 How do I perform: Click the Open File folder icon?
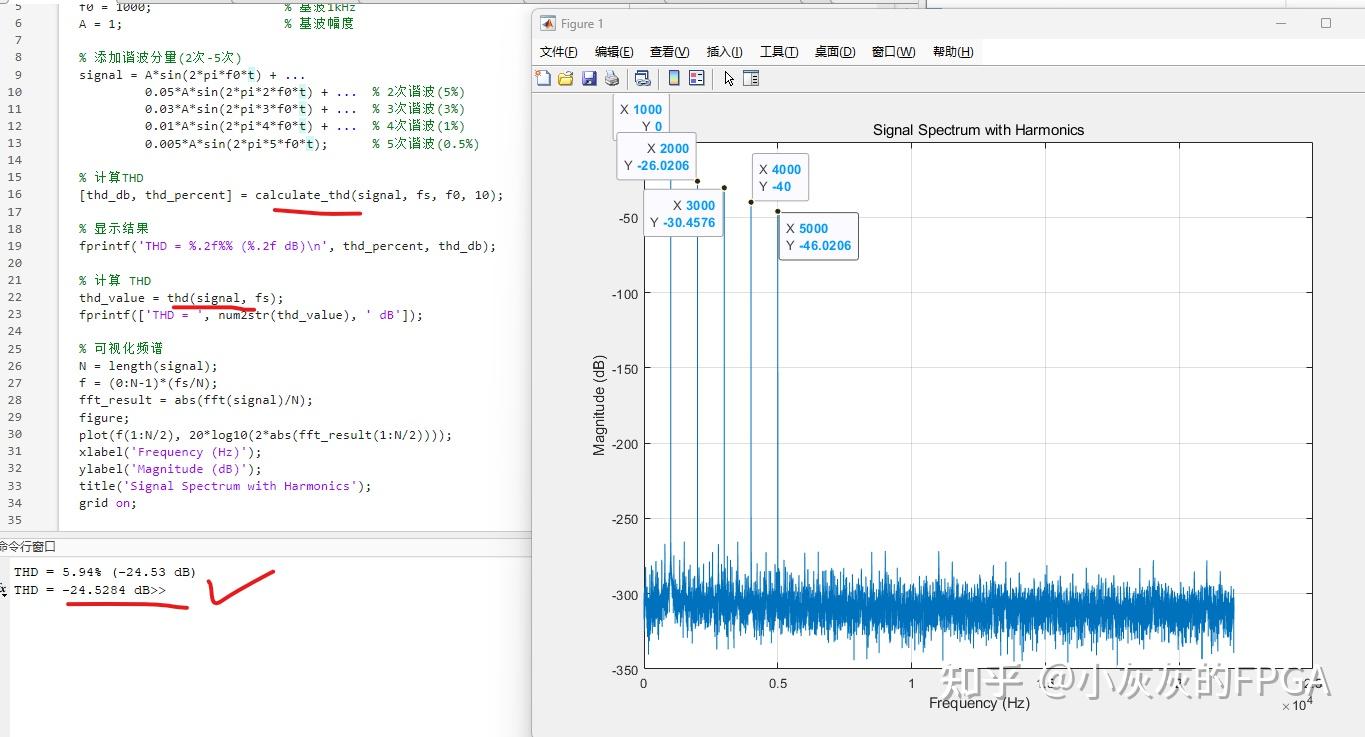[x=565, y=78]
